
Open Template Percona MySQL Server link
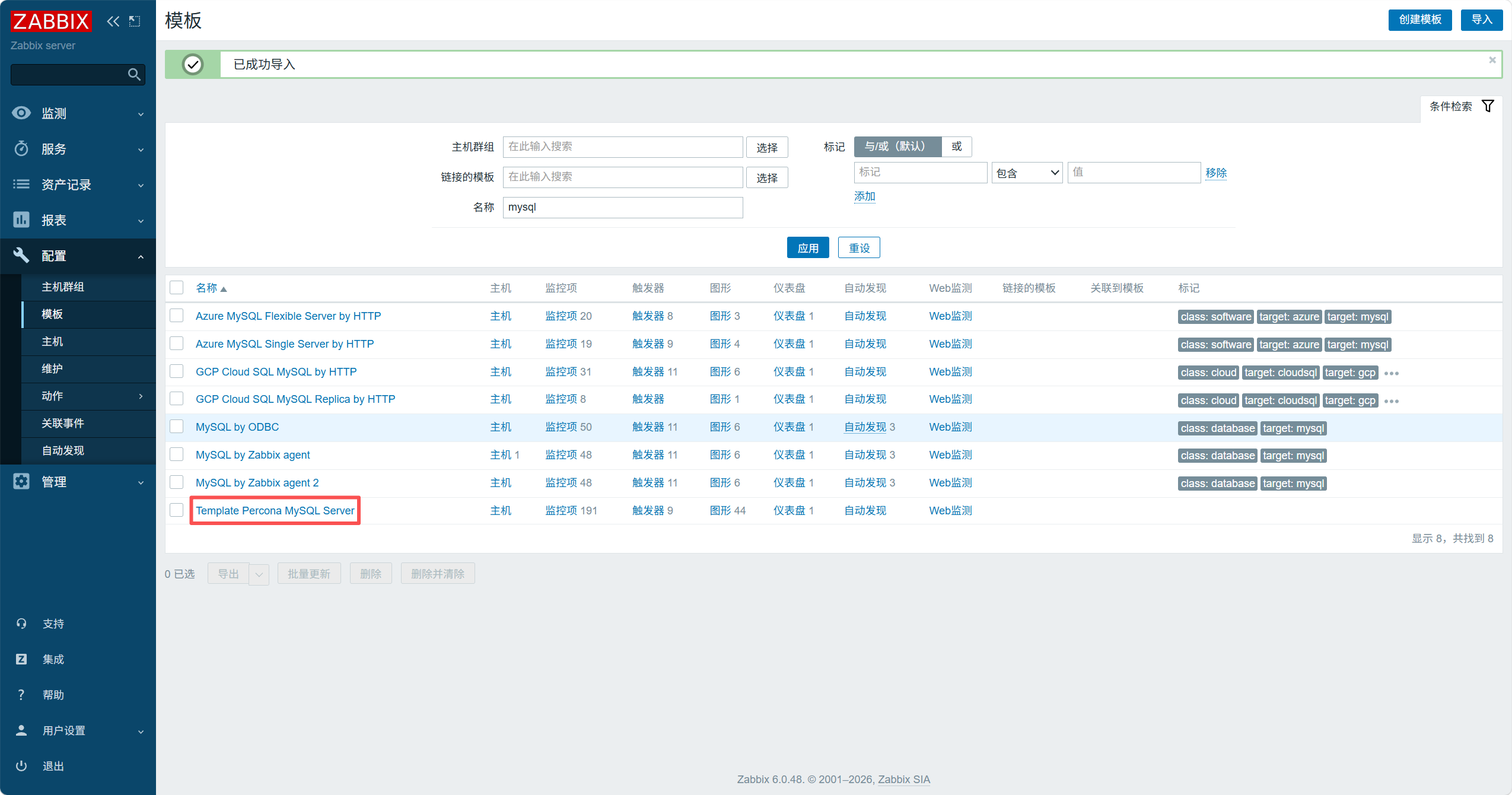(x=275, y=510)
